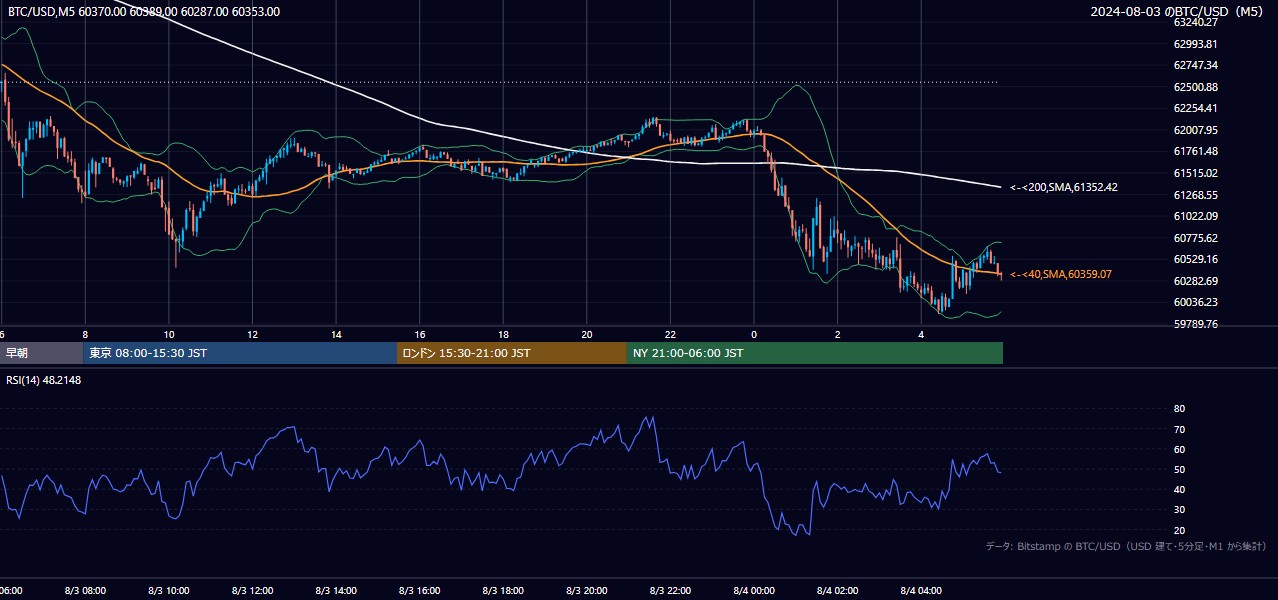Click the 8/3 22:00 time axis label
The image size is (1278, 600).
click(670, 591)
